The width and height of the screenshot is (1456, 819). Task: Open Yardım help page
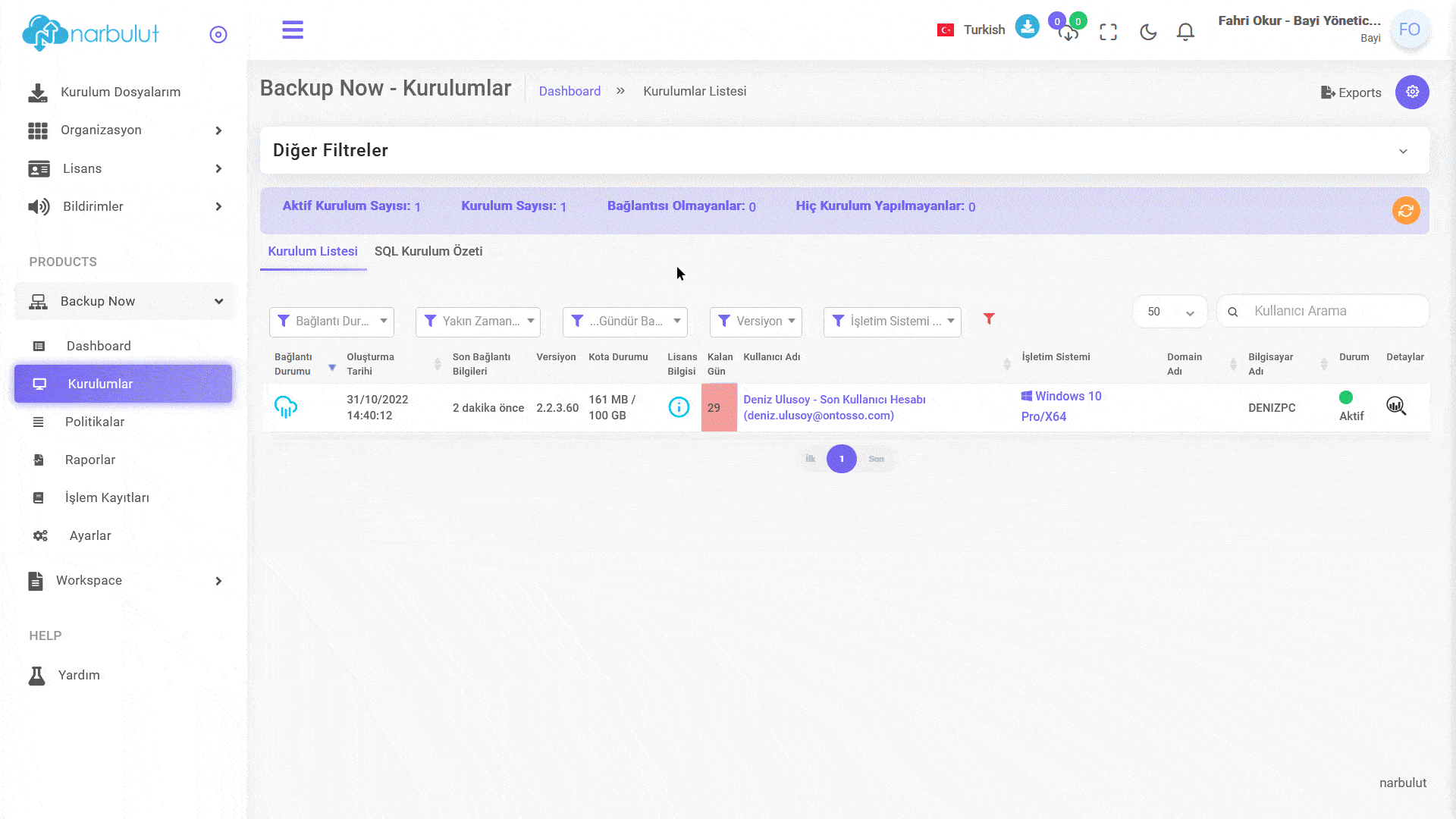point(79,675)
